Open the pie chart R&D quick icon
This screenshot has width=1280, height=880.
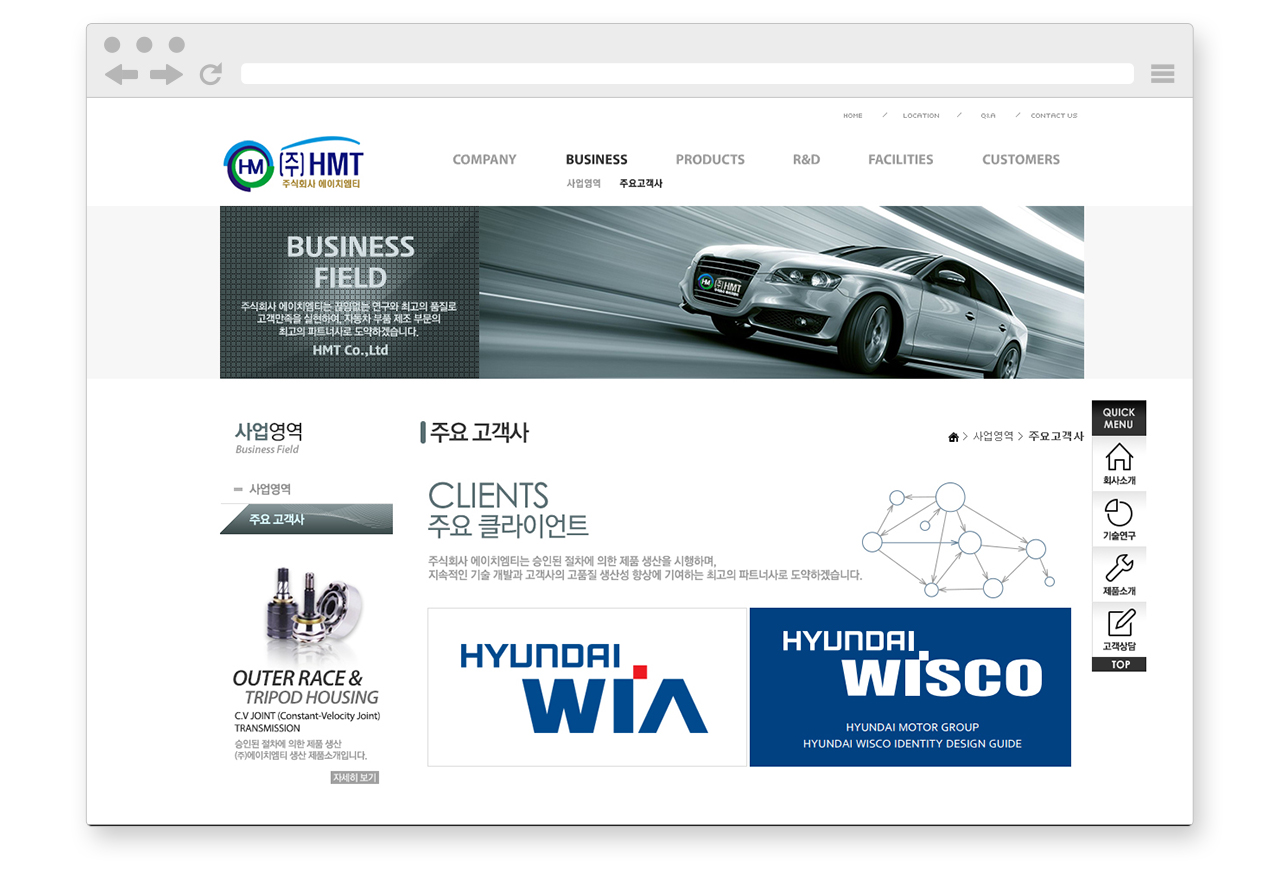[1119, 519]
